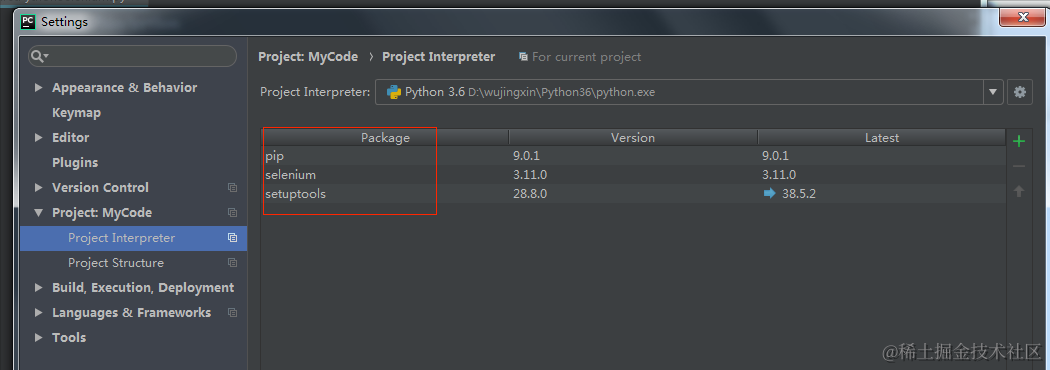The width and height of the screenshot is (1050, 370).
Task: Expand the Tools section arrow
Action: tap(38, 337)
